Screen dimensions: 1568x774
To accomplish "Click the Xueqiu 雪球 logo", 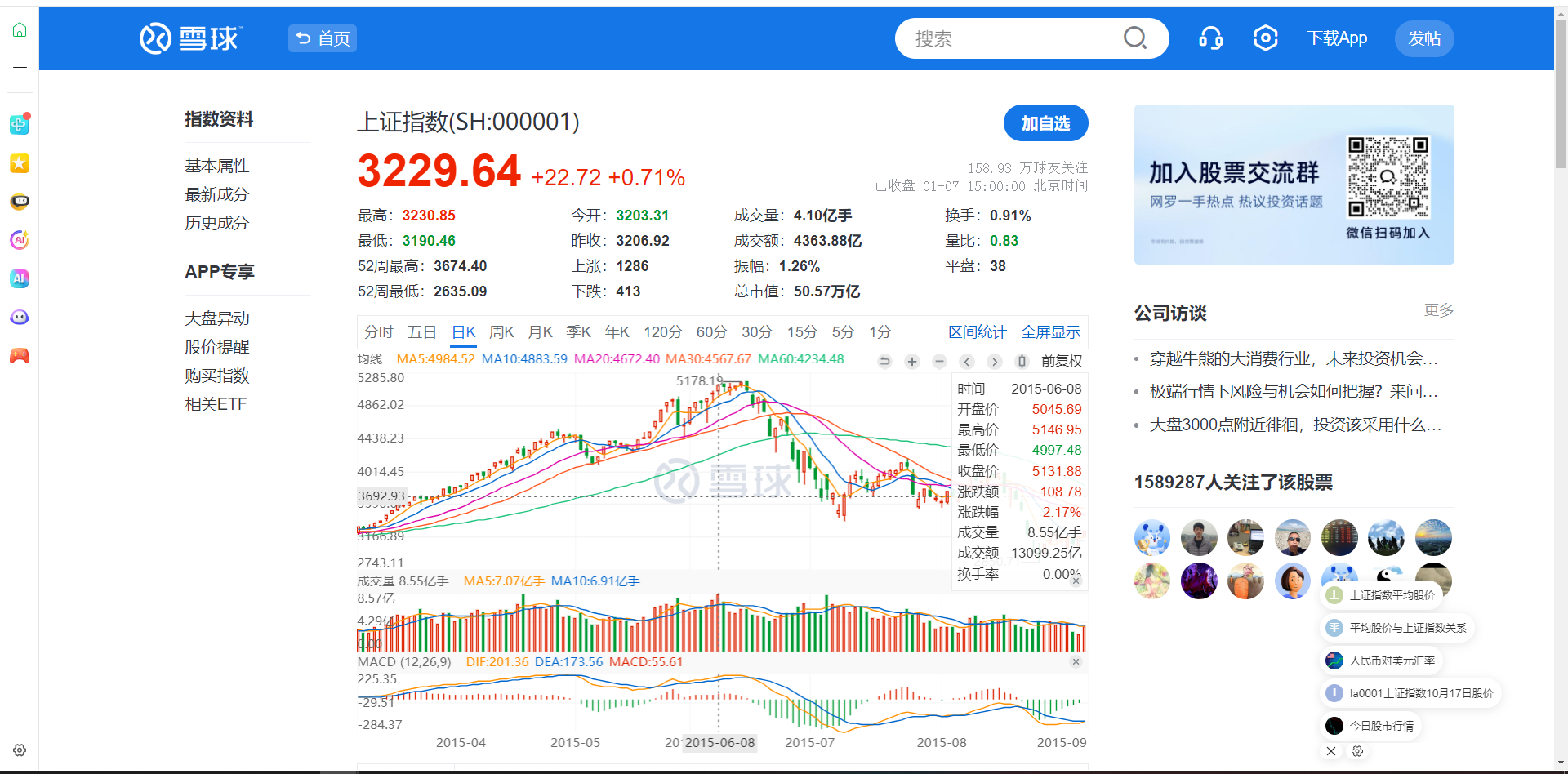I will coord(190,38).
